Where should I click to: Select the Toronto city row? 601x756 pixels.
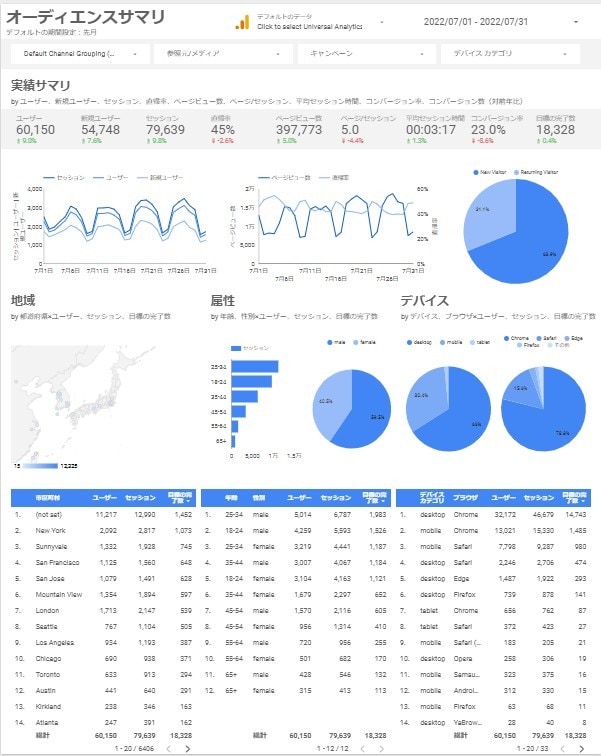(104, 675)
